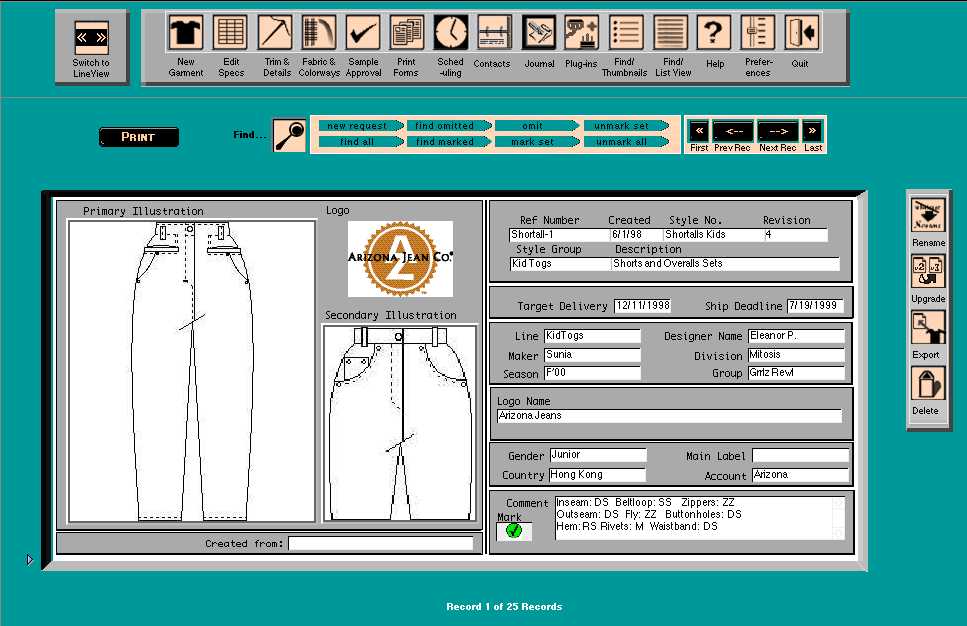967x626 pixels.
Task: Open the Journal icon
Action: [x=539, y=33]
